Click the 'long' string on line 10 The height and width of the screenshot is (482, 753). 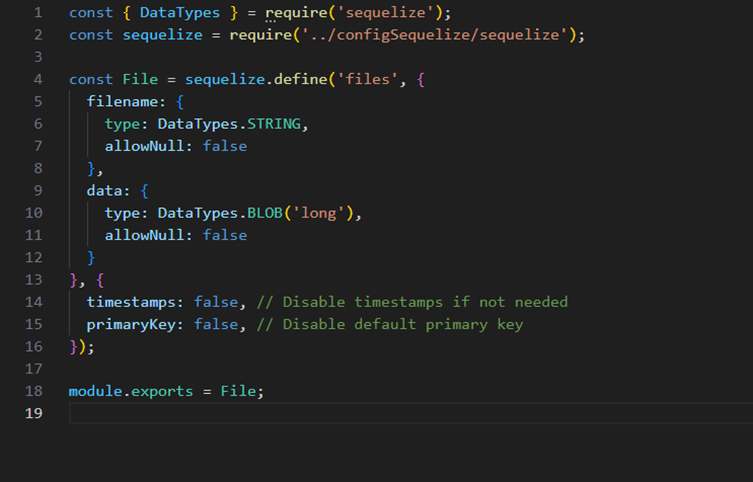(x=318, y=213)
